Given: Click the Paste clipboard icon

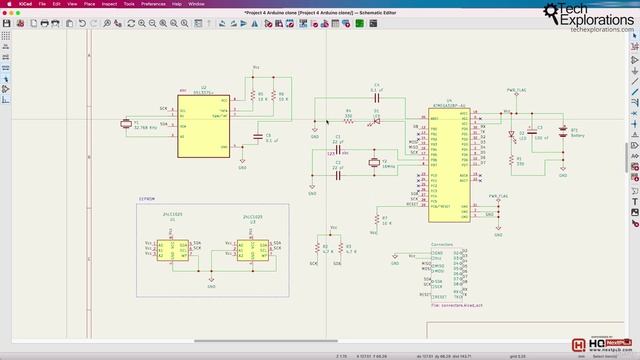Looking at the screenshot, I should (x=69, y=23).
